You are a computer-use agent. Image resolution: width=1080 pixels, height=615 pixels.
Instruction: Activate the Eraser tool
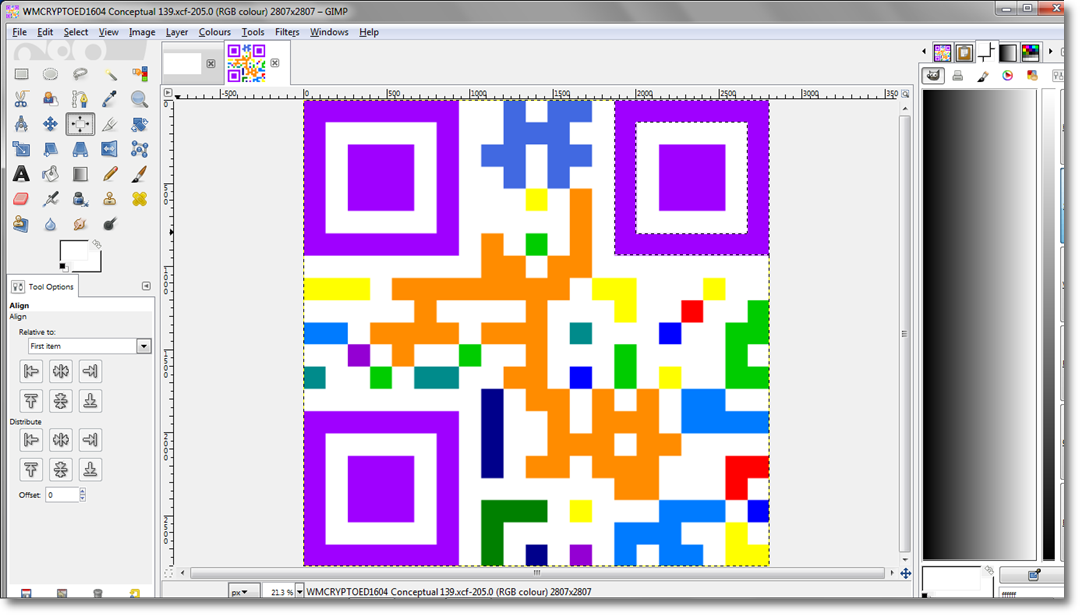coord(21,199)
